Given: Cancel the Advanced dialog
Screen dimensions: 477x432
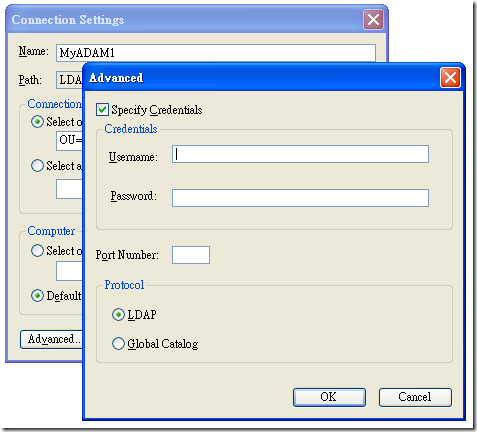Looking at the screenshot, I should pyautogui.click(x=415, y=397).
